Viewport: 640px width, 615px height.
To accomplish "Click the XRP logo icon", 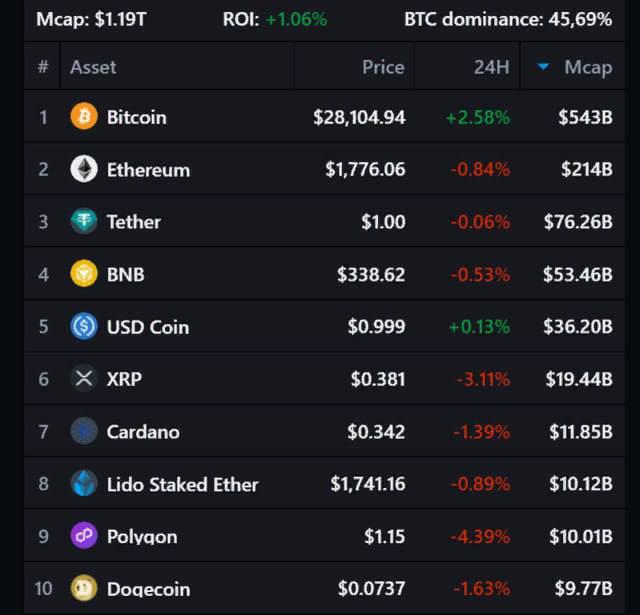I will (x=84, y=378).
